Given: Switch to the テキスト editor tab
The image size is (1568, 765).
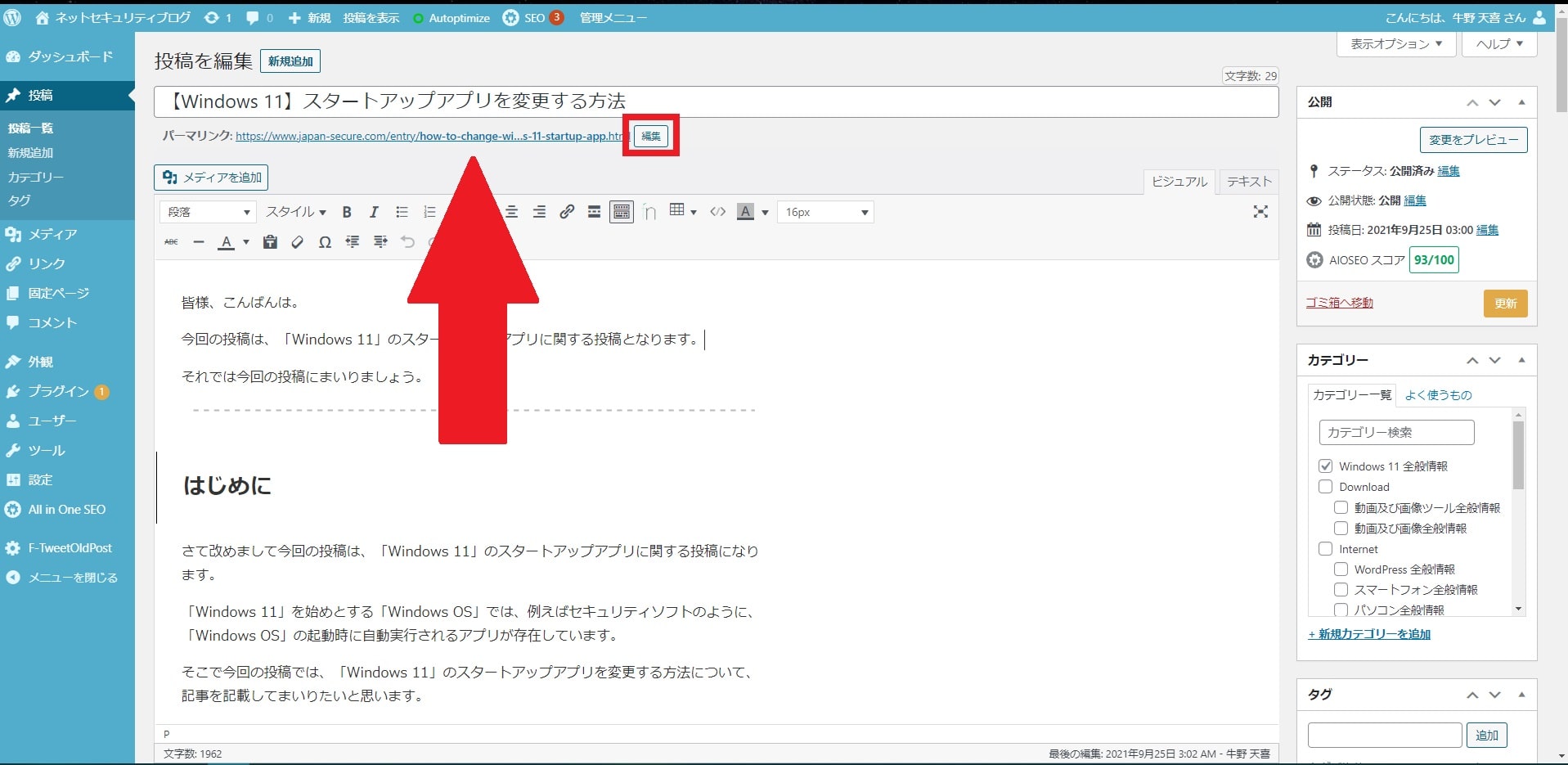Looking at the screenshot, I should click(1249, 182).
